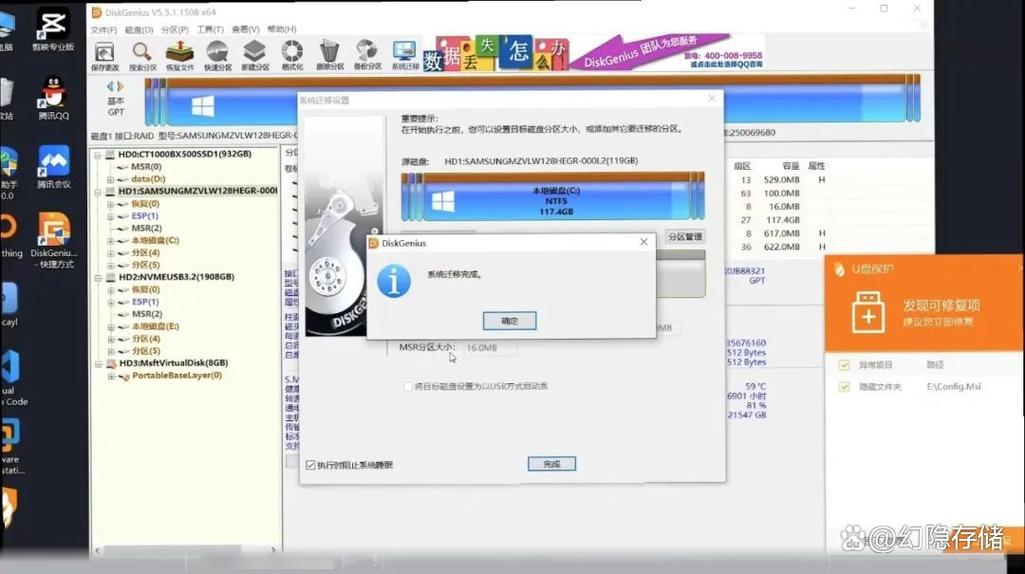Viewport: 1025px width, 574px height.
Task: Expand the 本地磁盘(E:) tree node
Action: (x=110, y=326)
